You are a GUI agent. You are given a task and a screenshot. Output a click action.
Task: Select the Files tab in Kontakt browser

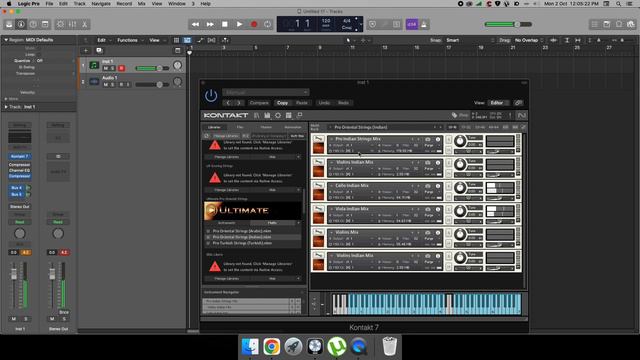(x=240, y=127)
